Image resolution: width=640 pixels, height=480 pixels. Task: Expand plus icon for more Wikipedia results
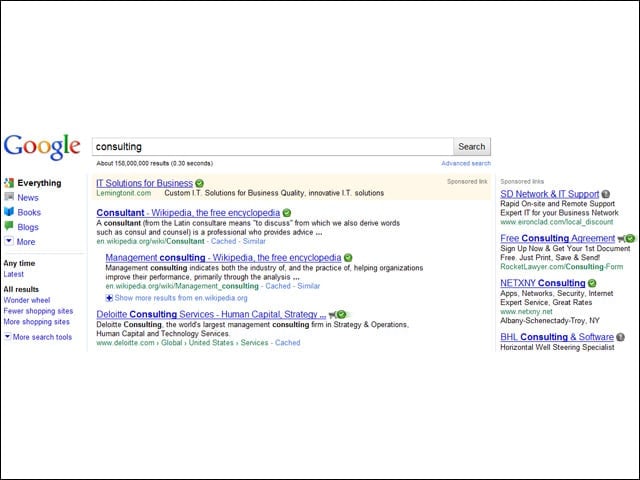(x=109, y=298)
